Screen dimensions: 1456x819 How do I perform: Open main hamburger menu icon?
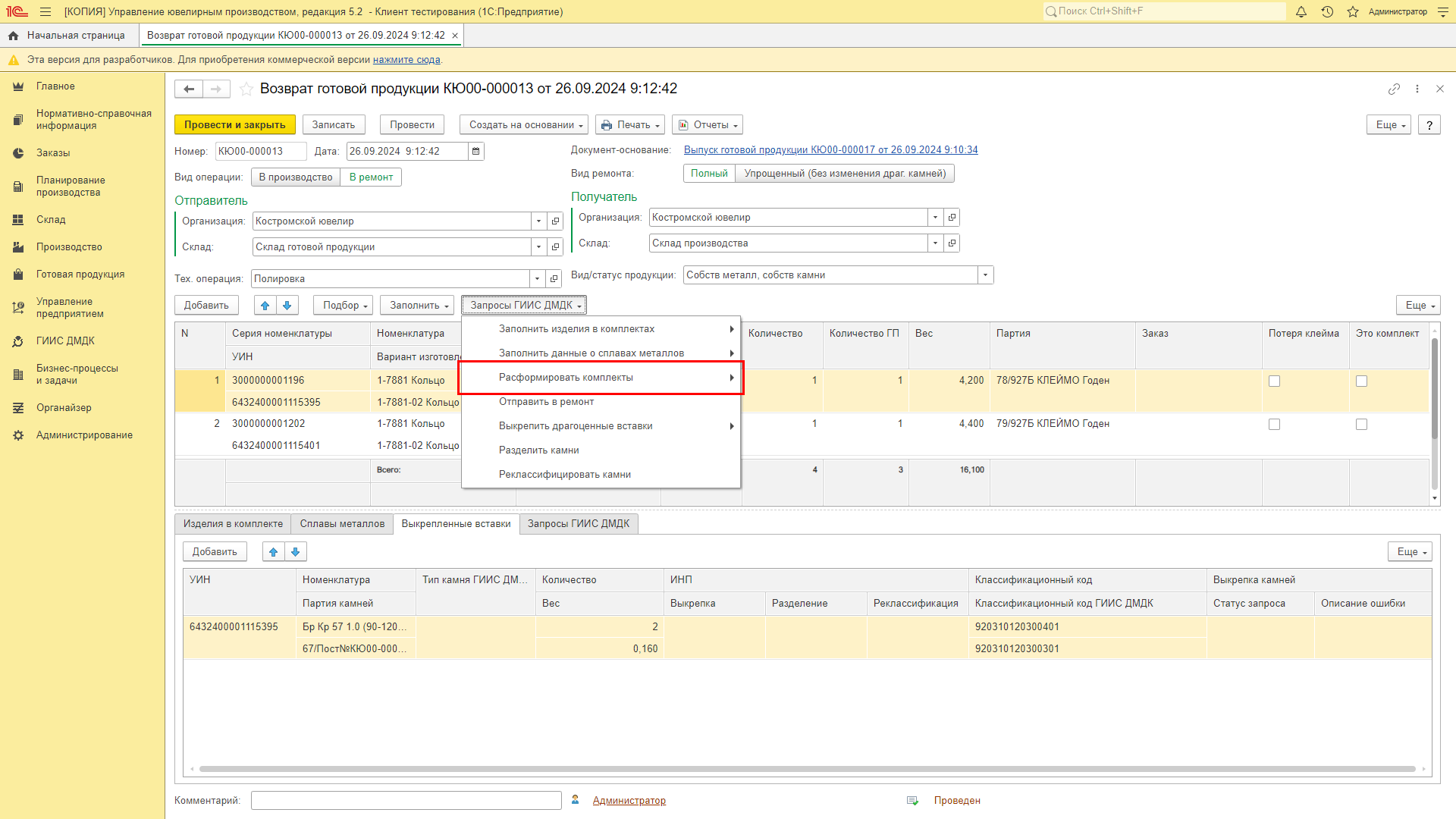[x=45, y=11]
